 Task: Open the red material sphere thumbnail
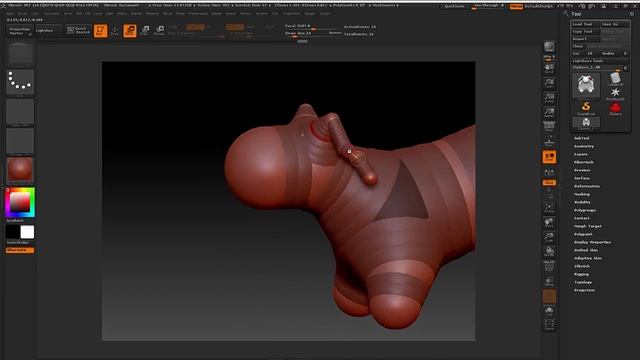point(20,170)
